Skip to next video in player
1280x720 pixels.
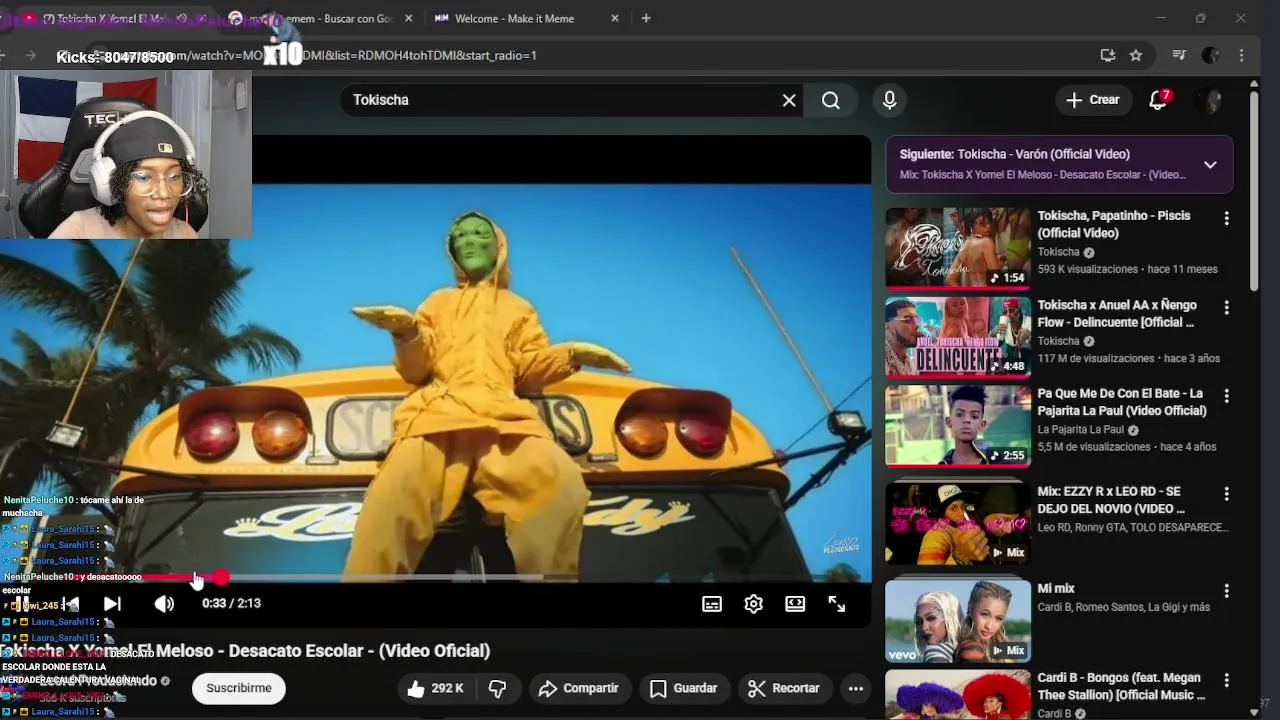tap(112, 604)
